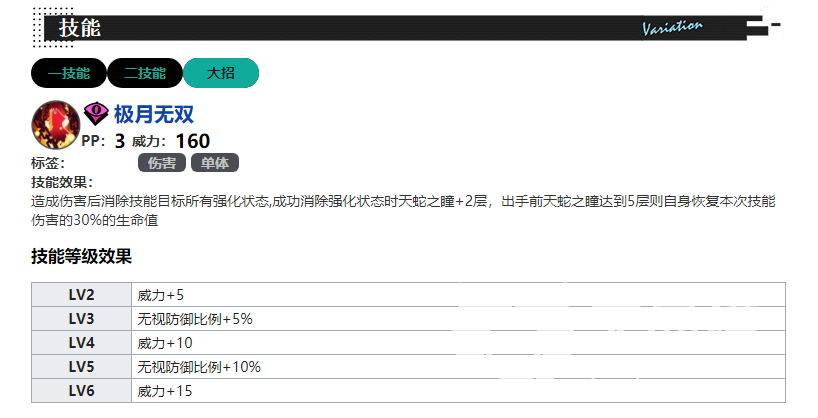The height and width of the screenshot is (418, 818).
Task: Switch to the 一技能 tab
Action: (x=68, y=73)
